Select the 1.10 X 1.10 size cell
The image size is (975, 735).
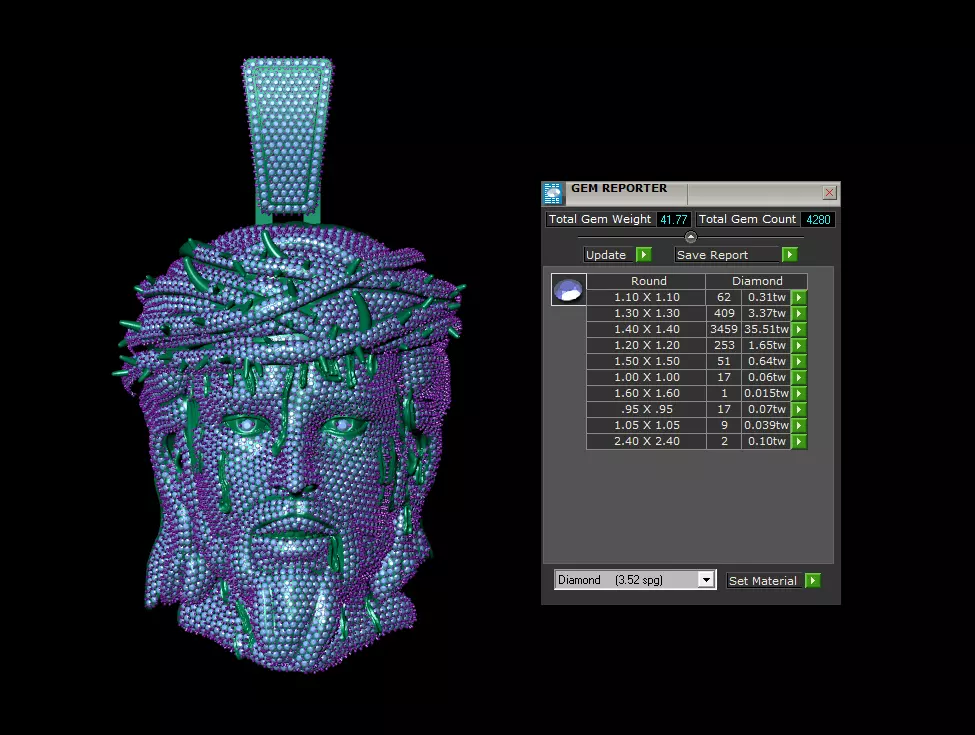coord(646,297)
